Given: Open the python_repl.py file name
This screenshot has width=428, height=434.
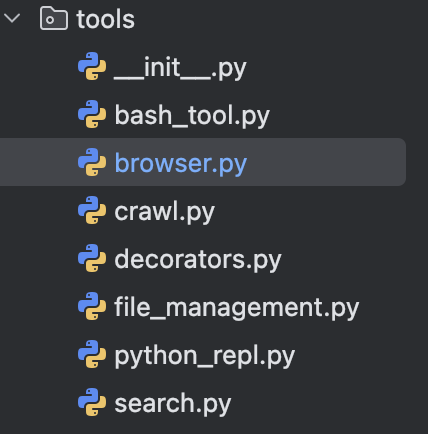Looking at the screenshot, I should (205, 356).
